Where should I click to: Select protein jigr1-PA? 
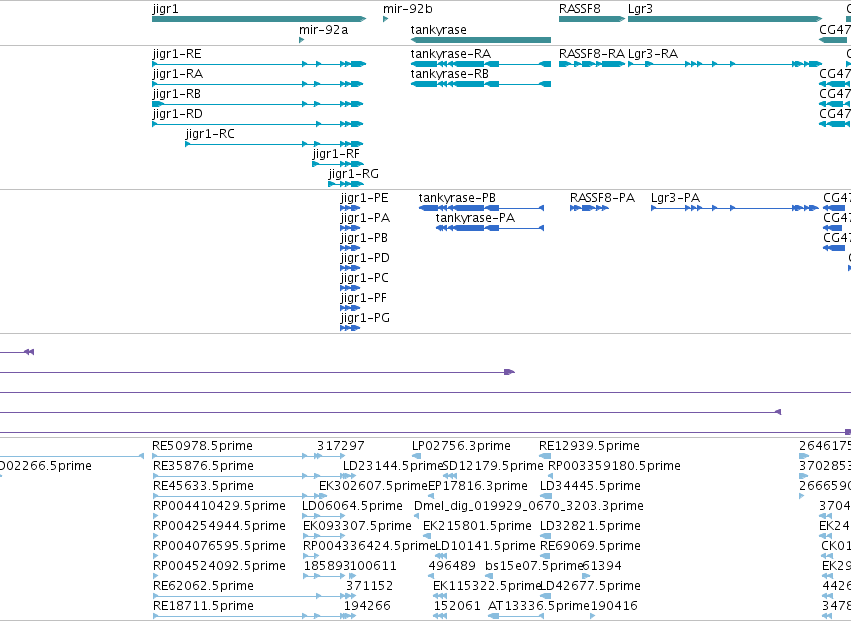[350, 228]
